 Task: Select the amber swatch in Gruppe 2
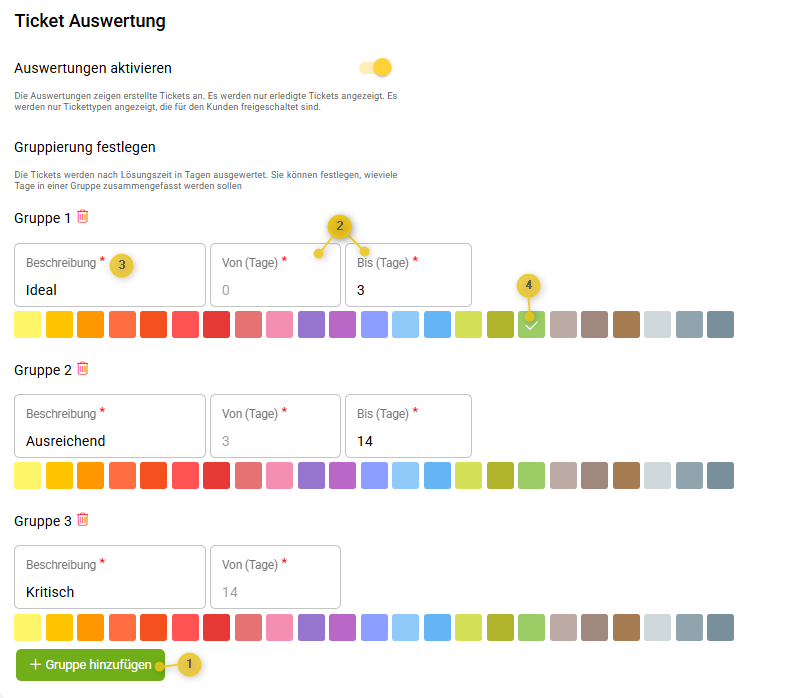point(60,475)
